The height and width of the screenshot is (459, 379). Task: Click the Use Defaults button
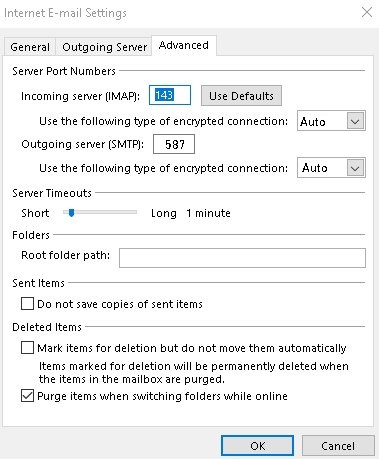tap(241, 96)
